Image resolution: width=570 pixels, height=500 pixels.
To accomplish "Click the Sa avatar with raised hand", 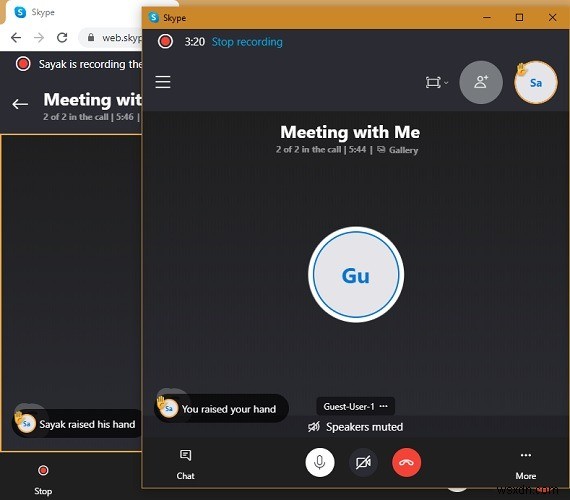I will click(535, 83).
